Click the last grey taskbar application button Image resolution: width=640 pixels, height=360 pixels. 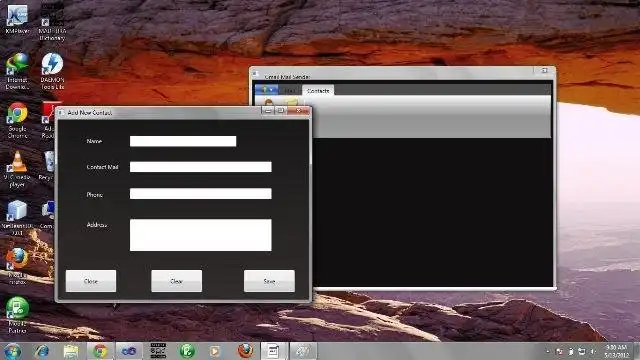click(303, 351)
